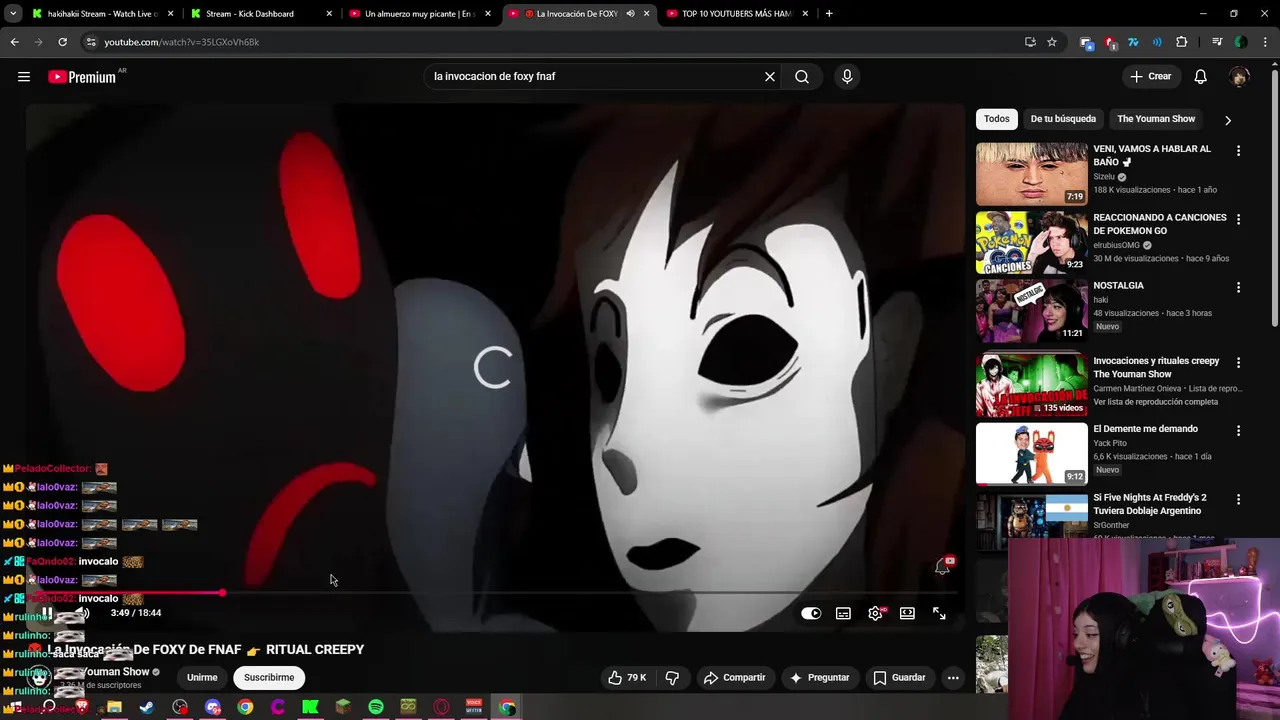Open VENI, VAMOS A HABLAR thumbnail
The height and width of the screenshot is (720, 1280).
(1031, 174)
